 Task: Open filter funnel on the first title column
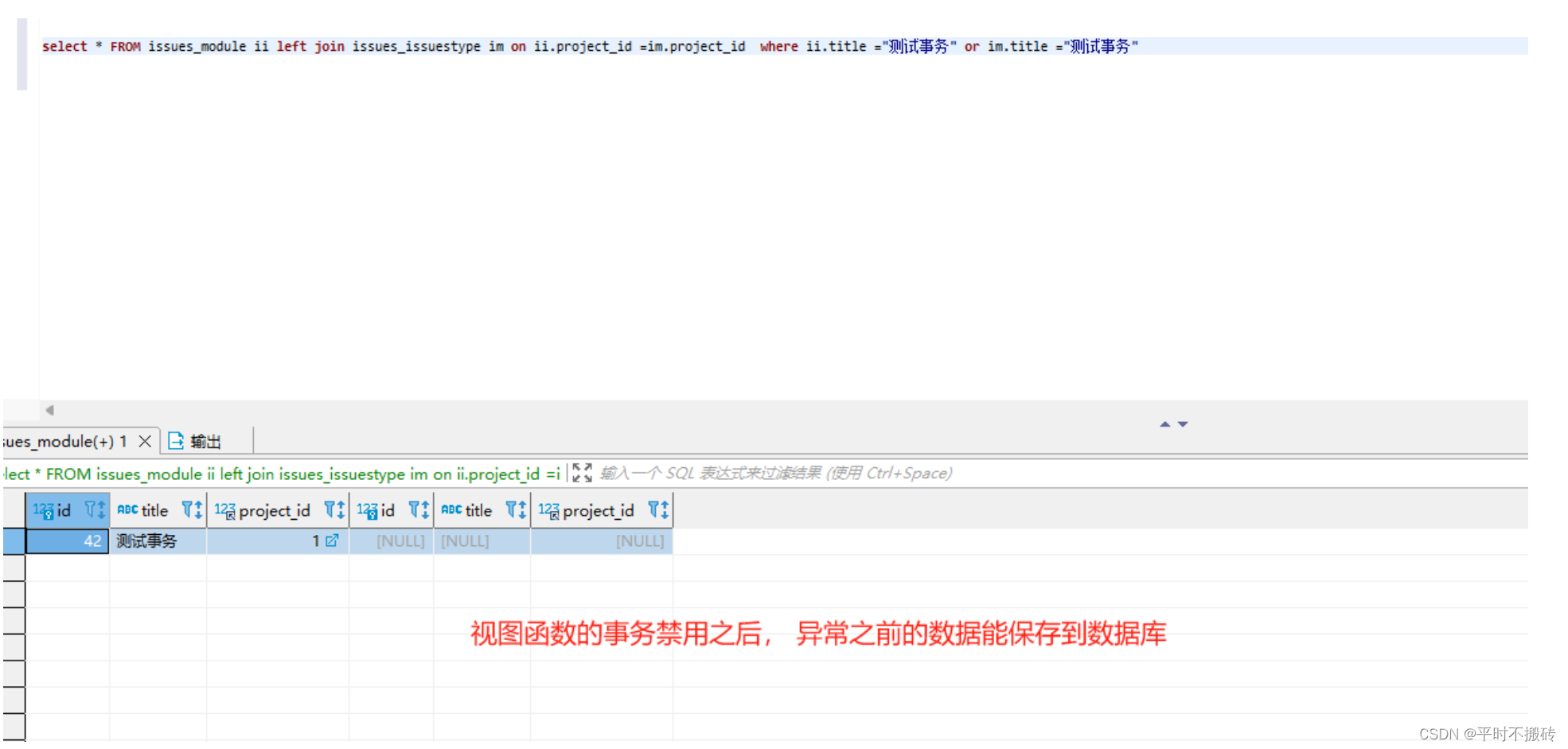[x=188, y=509]
